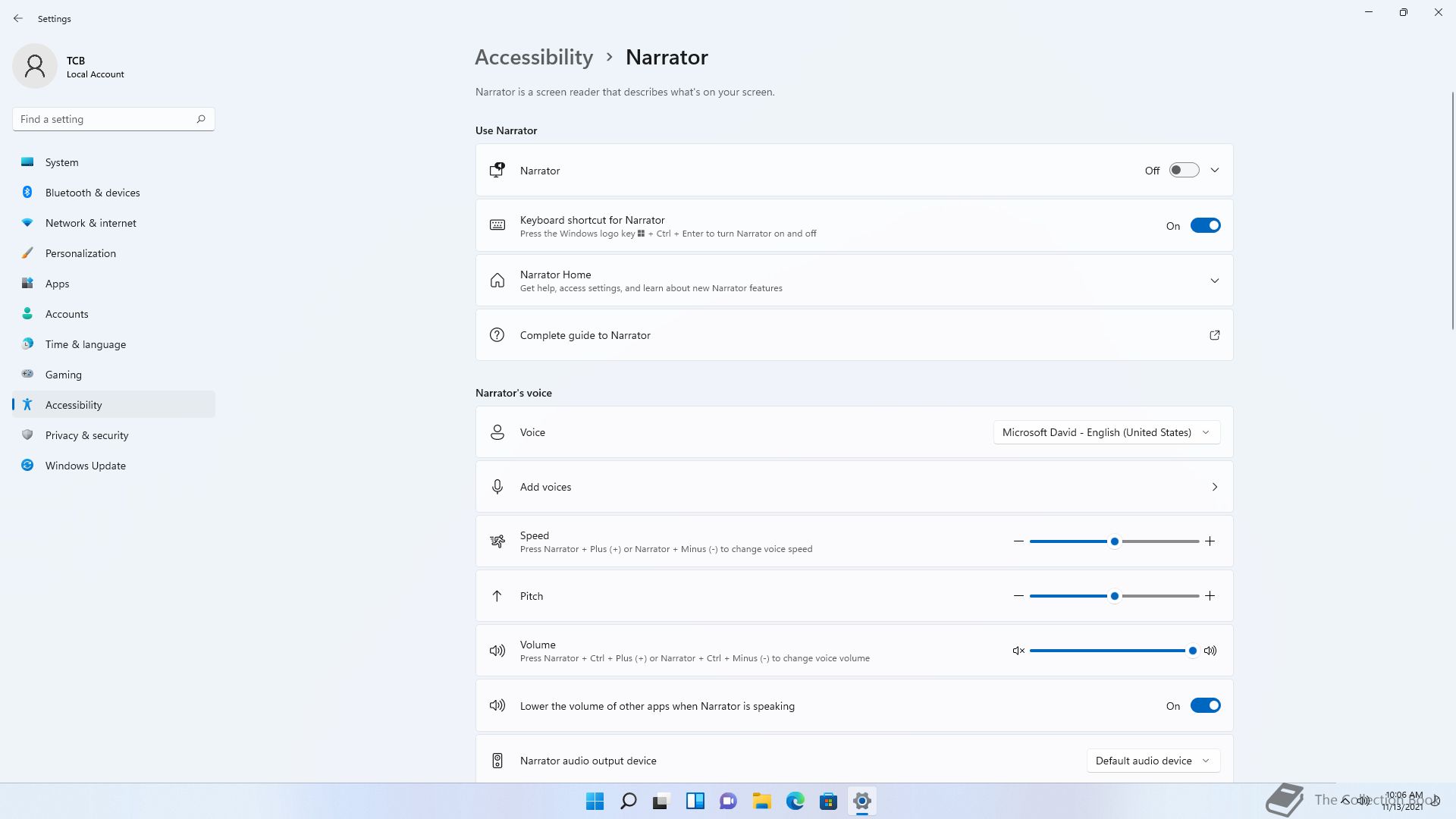Open Windows Update in sidebar
The width and height of the screenshot is (1456, 819).
[x=114, y=466]
